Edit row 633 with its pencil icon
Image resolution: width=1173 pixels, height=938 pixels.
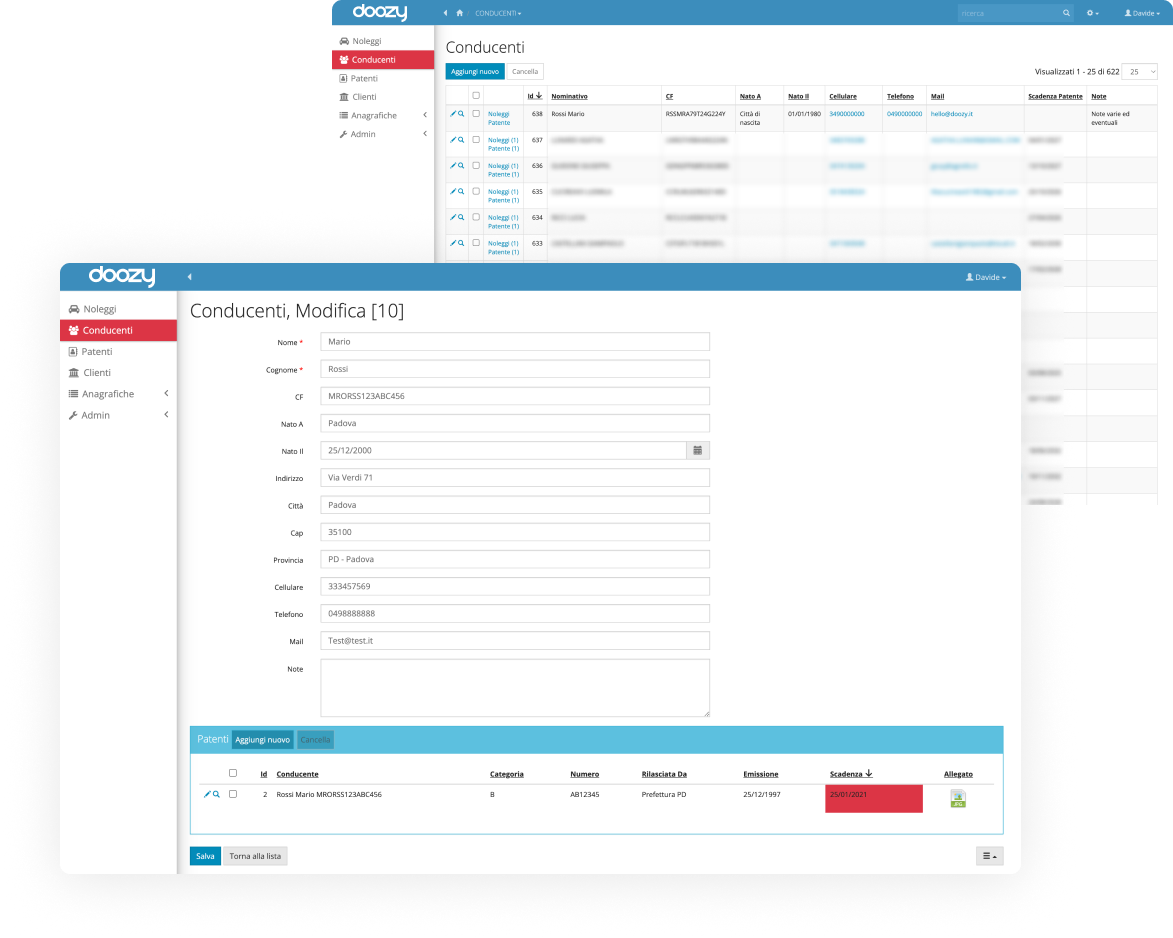[x=453, y=243]
